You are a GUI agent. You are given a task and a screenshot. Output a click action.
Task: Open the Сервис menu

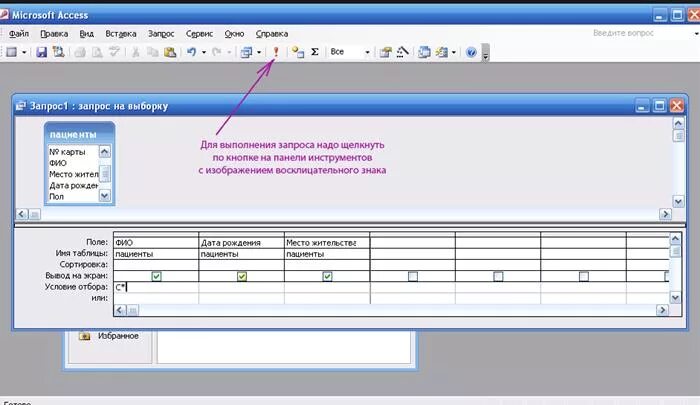[x=199, y=33]
